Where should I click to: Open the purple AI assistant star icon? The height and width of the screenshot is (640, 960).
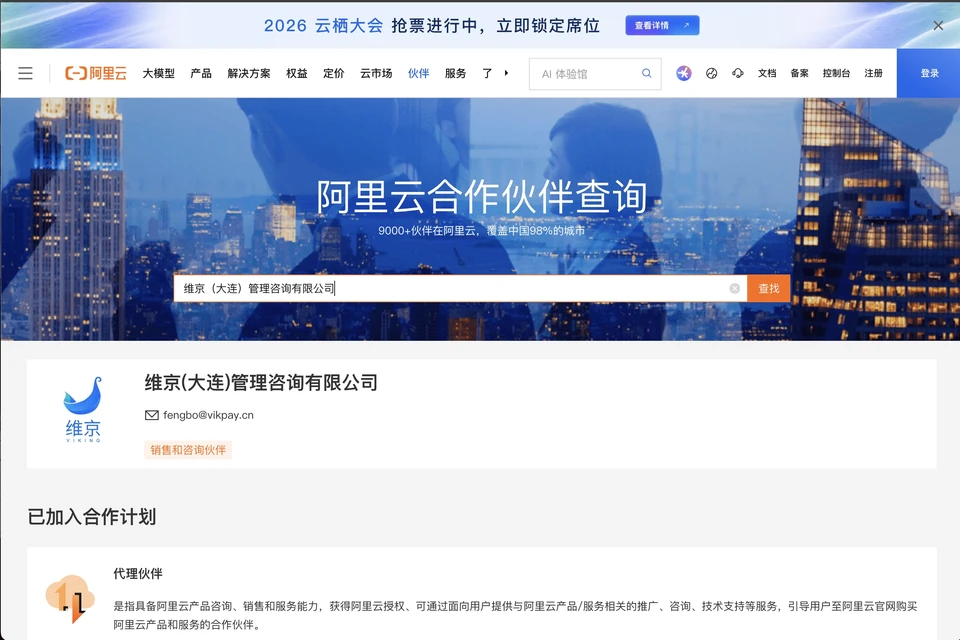click(684, 73)
